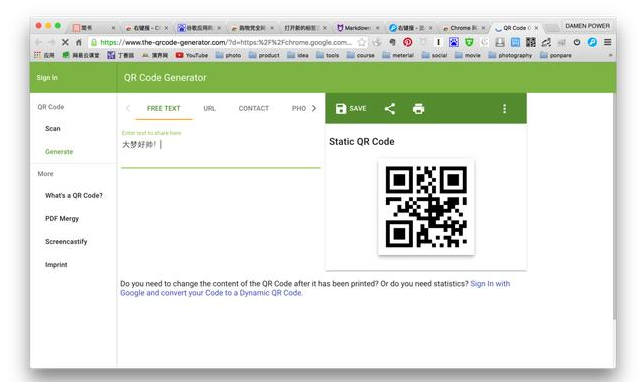Open the ponpare bookmarks folder

[x=556, y=55]
